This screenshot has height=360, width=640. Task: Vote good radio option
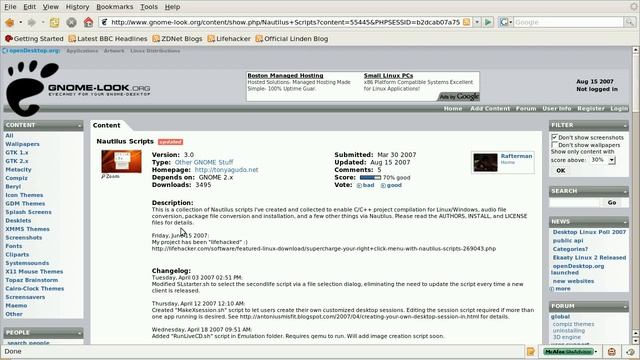(x=383, y=185)
